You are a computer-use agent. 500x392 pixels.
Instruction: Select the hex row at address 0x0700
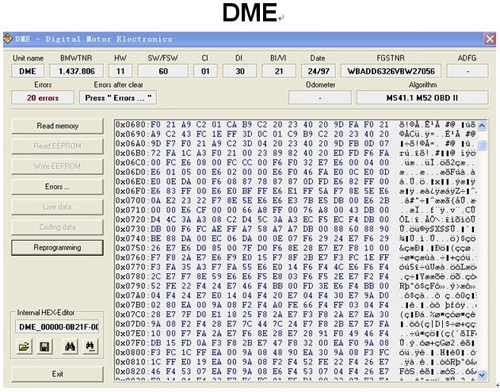pos(295,200)
